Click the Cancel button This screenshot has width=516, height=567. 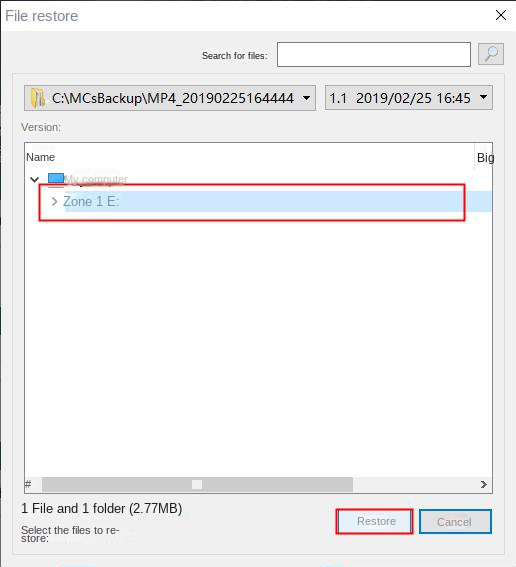tap(455, 521)
